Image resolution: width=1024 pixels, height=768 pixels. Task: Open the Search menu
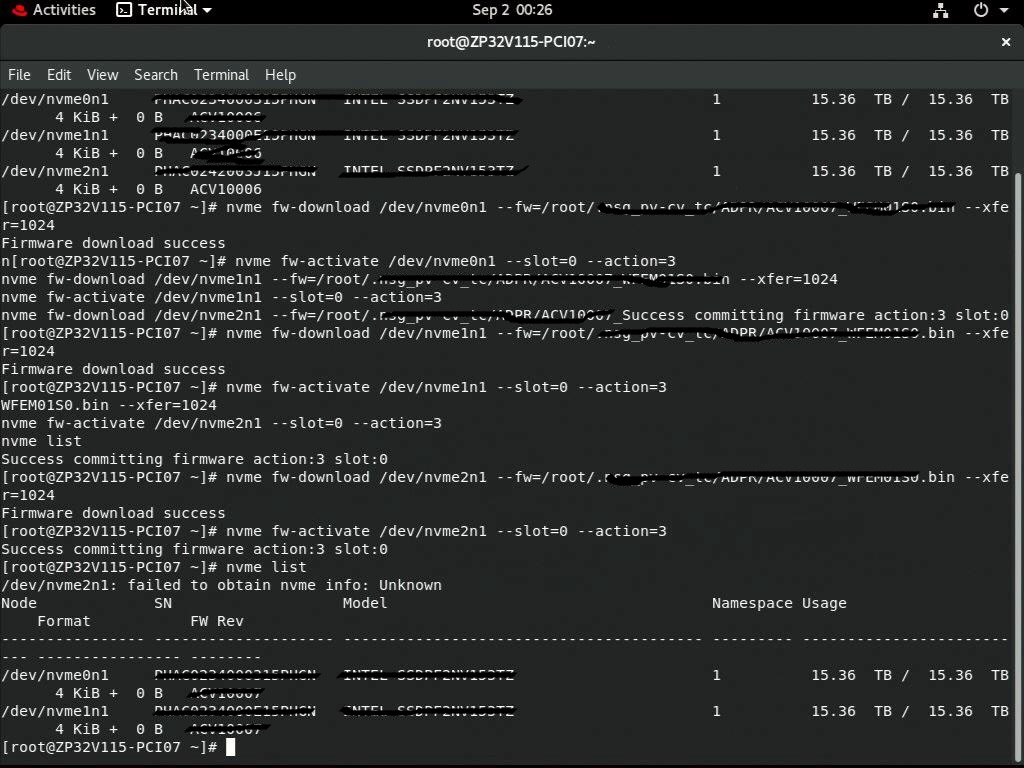(x=156, y=75)
